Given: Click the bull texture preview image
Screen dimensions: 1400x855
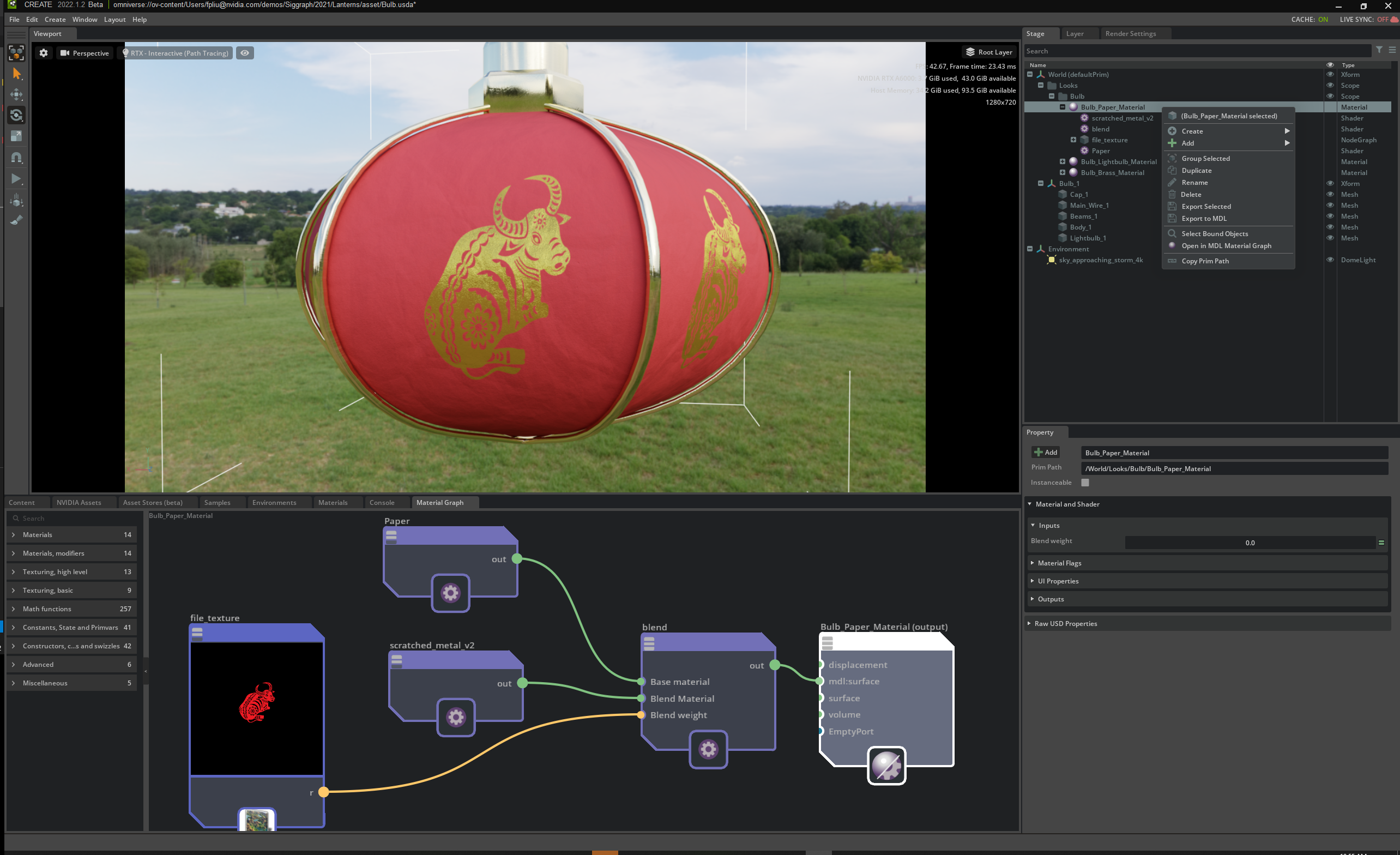Looking at the screenshot, I should point(257,709).
